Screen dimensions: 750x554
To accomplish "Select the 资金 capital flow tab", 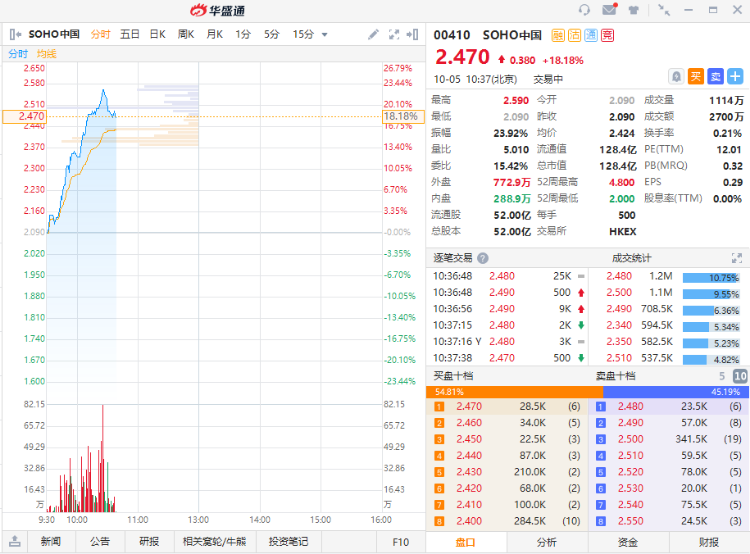I will pos(628,542).
